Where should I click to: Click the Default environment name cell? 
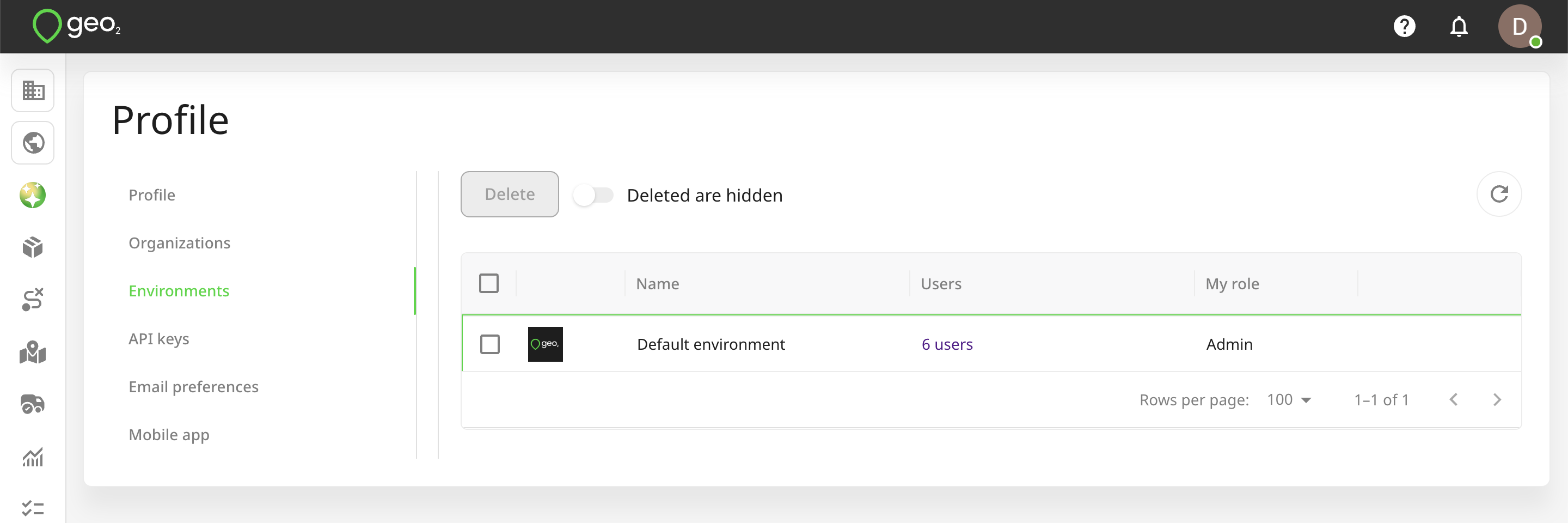click(x=711, y=345)
